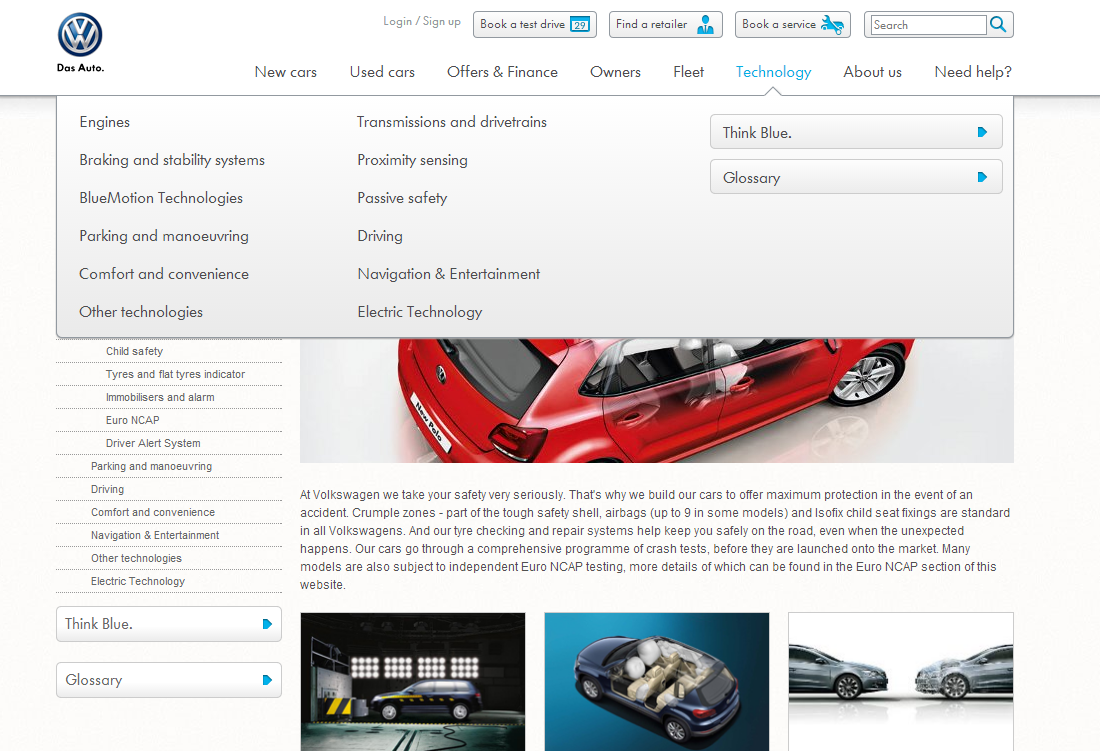Viewport: 1100px width, 751px height.
Task: Open Tyres and flat tyres indicator
Action: pyautogui.click(x=175, y=374)
